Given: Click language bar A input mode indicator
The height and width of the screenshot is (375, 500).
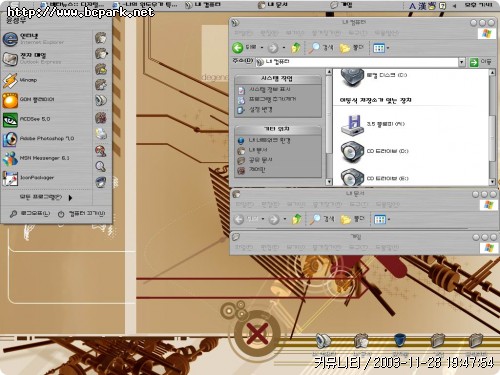Looking at the screenshot, I should (x=413, y=6).
